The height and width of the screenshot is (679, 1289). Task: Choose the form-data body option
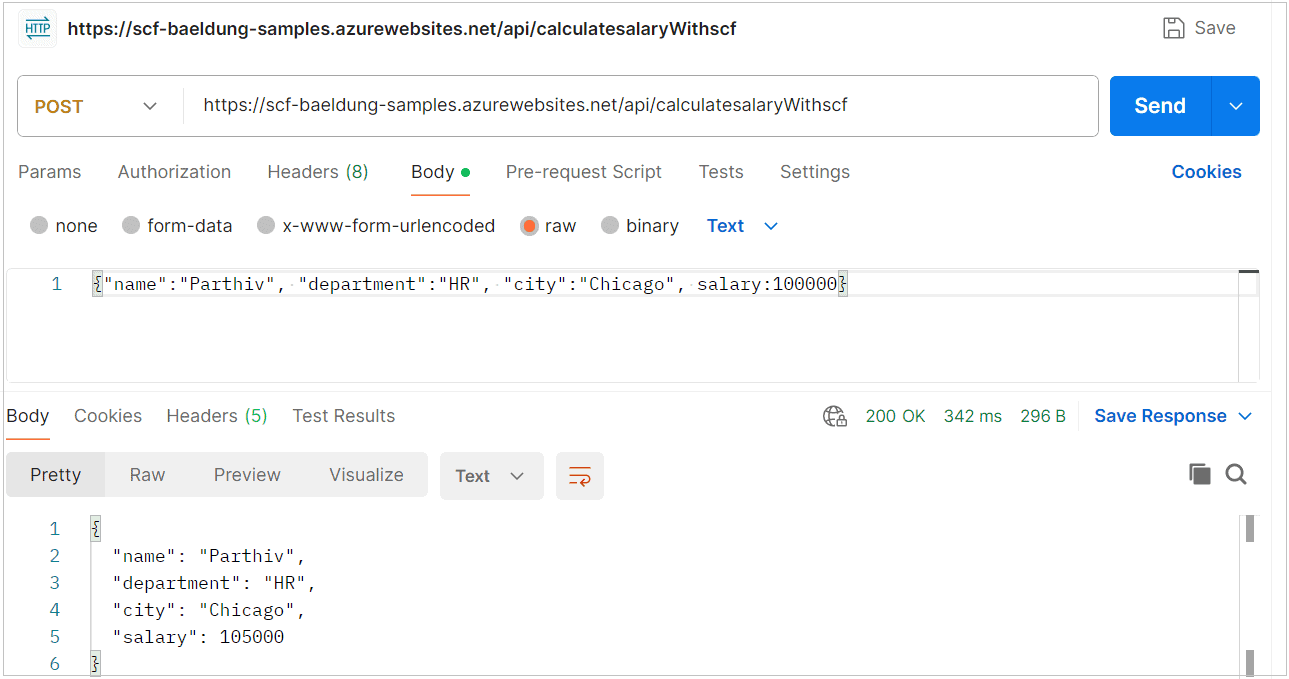tap(131, 226)
